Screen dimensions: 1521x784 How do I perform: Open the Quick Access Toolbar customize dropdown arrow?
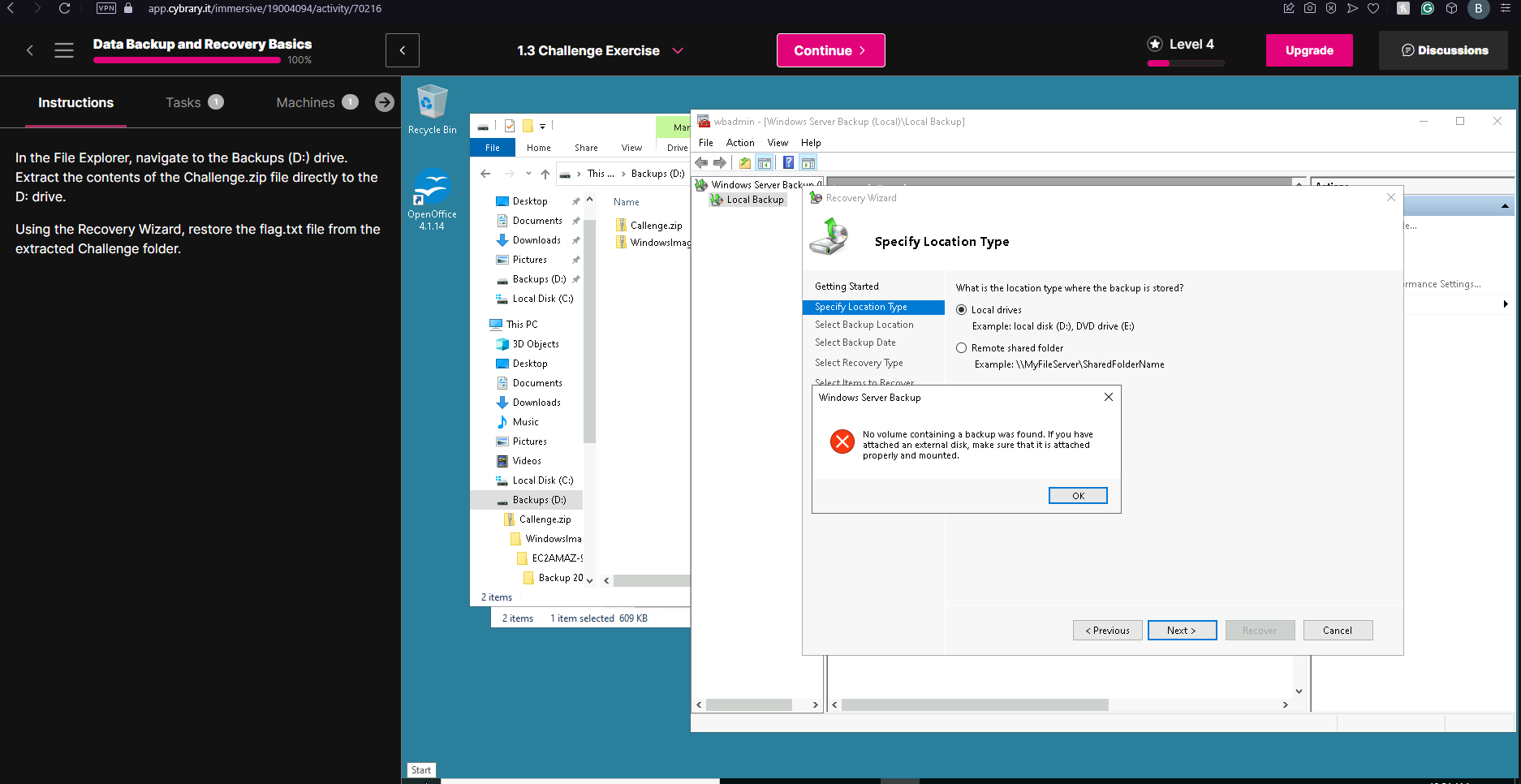click(543, 127)
